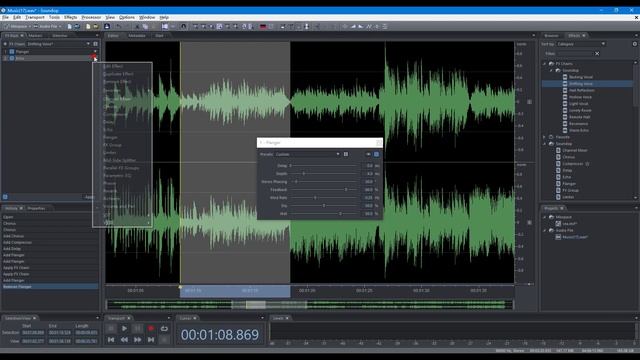The width and height of the screenshot is (640, 360).
Task: Select Parametric EQ in context menu
Action: pyautogui.click(x=117, y=176)
